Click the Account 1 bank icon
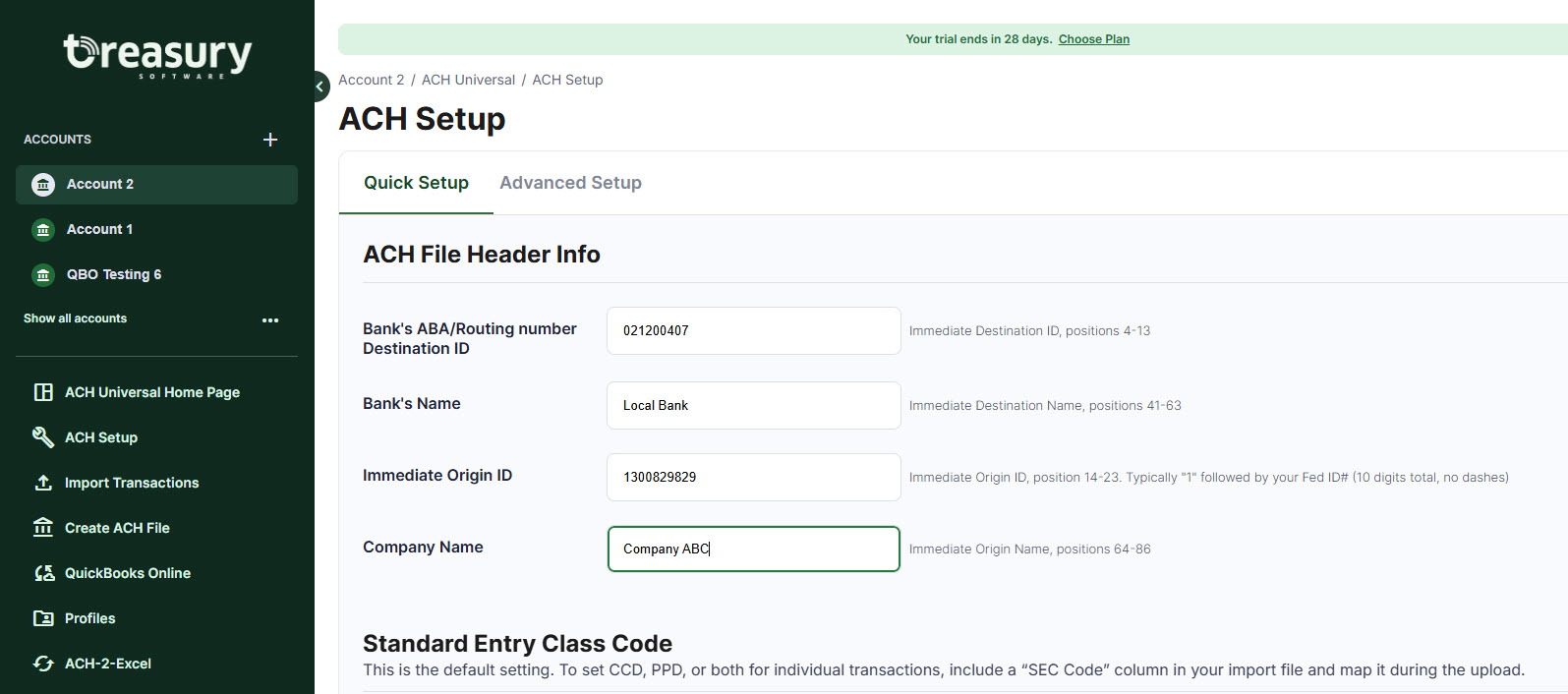The height and width of the screenshot is (694, 1568). (43, 230)
